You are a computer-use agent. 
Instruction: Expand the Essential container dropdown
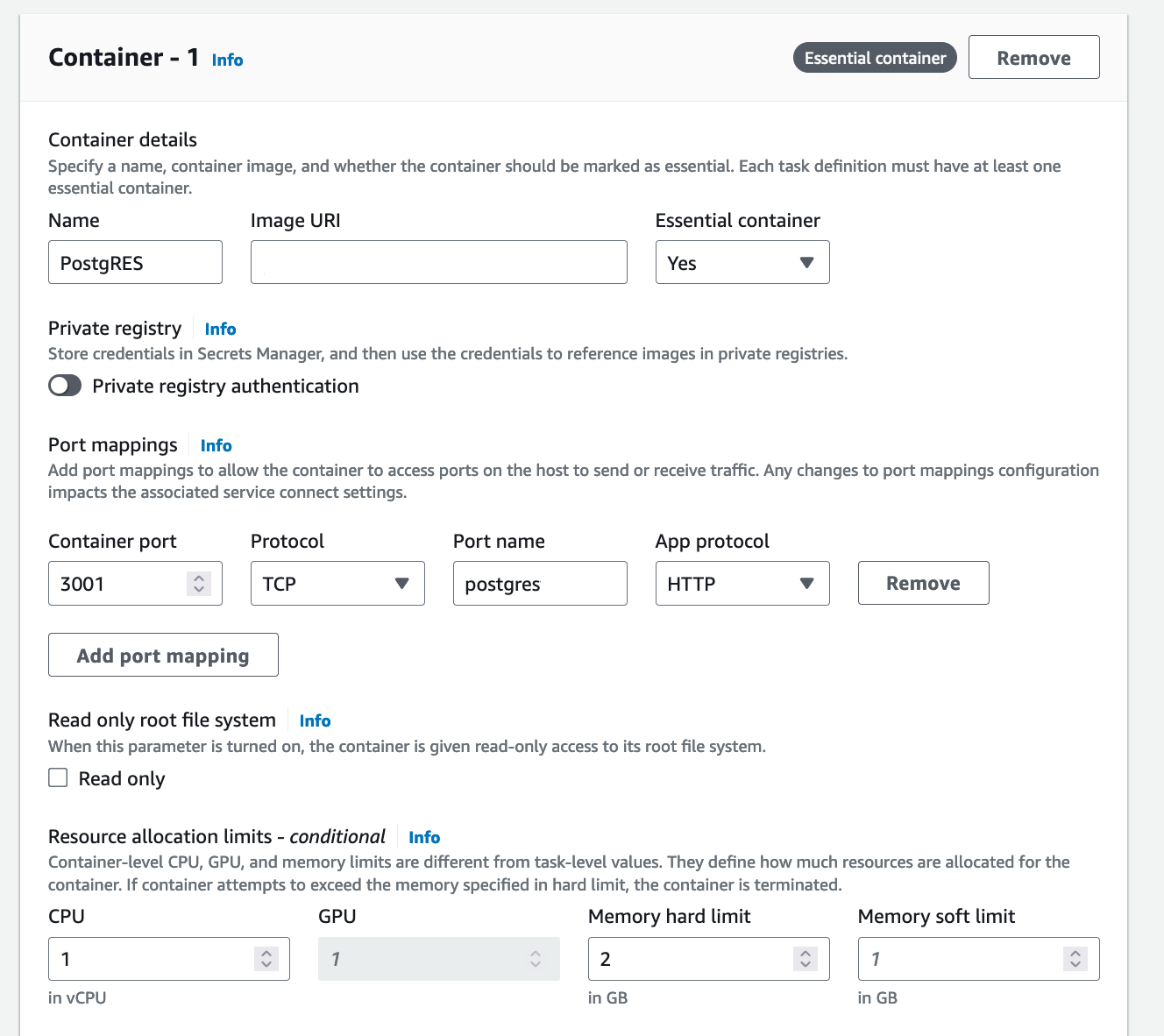tap(742, 263)
